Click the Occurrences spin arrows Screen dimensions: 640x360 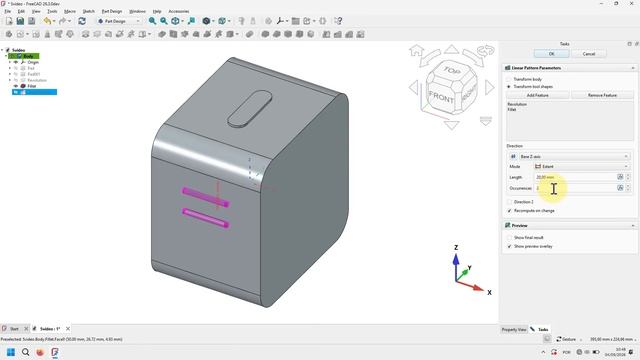click(628, 188)
